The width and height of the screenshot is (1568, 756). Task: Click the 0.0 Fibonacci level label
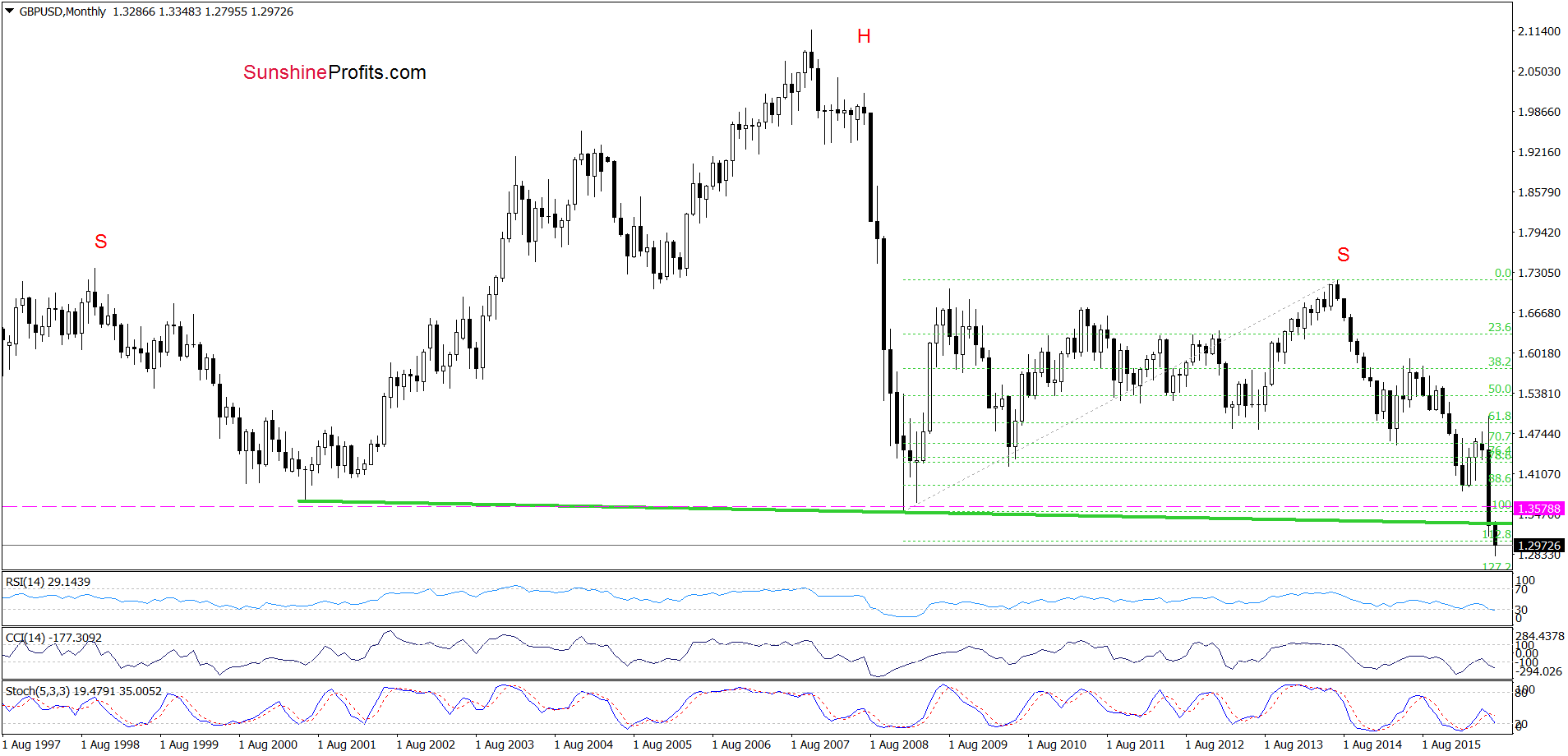1502,274
